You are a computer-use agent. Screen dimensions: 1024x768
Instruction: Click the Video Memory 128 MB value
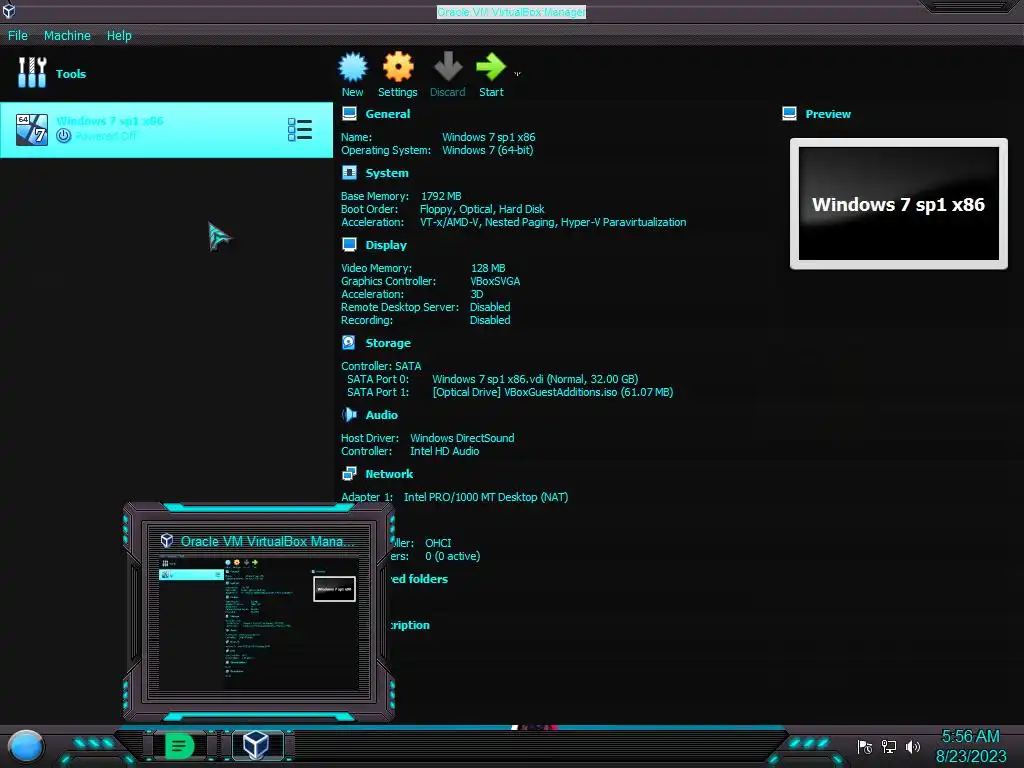488,268
